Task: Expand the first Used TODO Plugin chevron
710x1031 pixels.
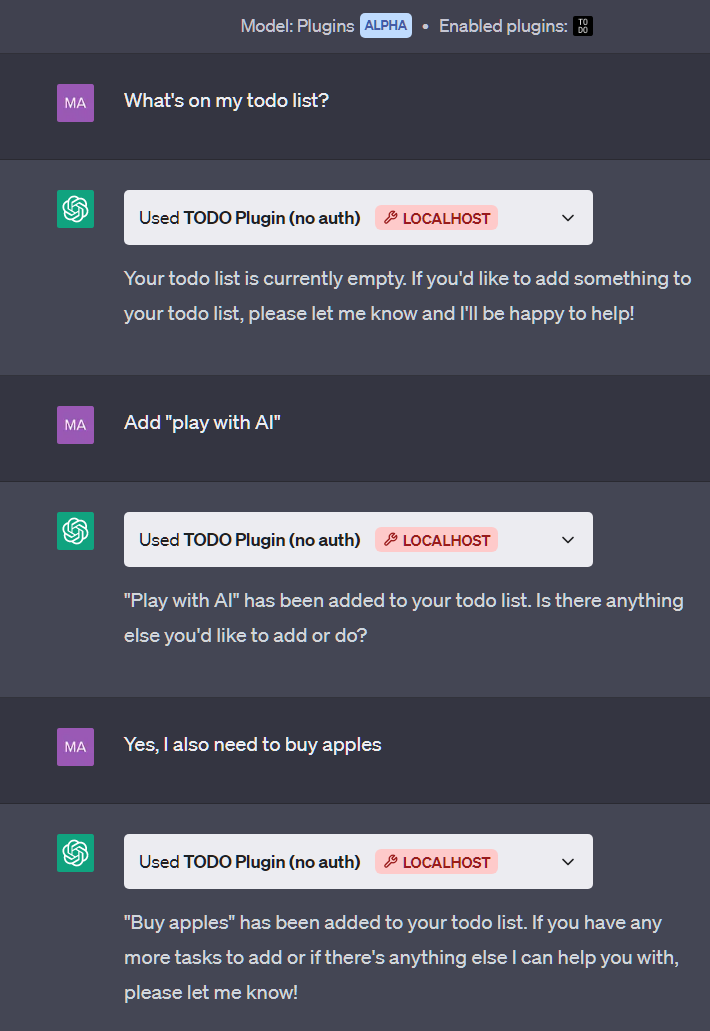Action: [x=568, y=218]
